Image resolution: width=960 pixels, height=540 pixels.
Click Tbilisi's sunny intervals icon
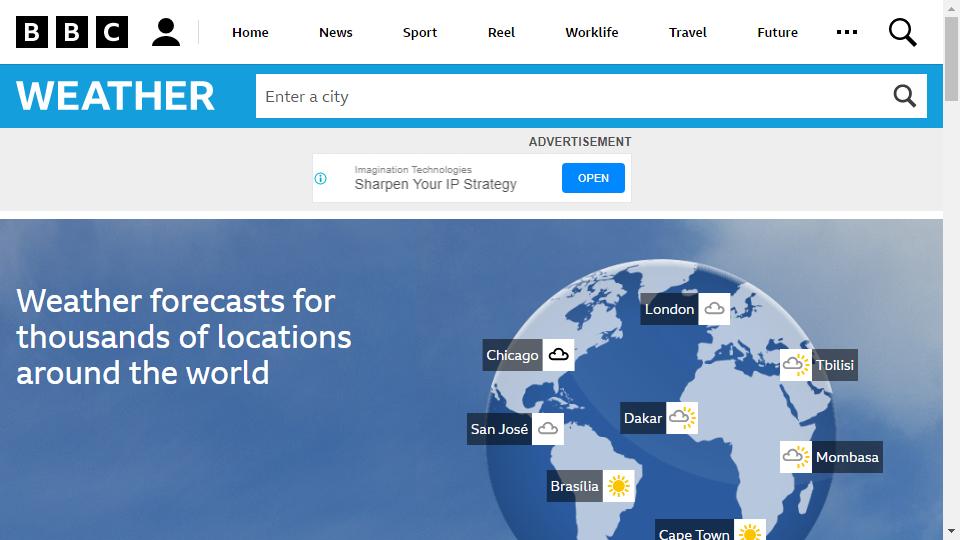click(795, 365)
